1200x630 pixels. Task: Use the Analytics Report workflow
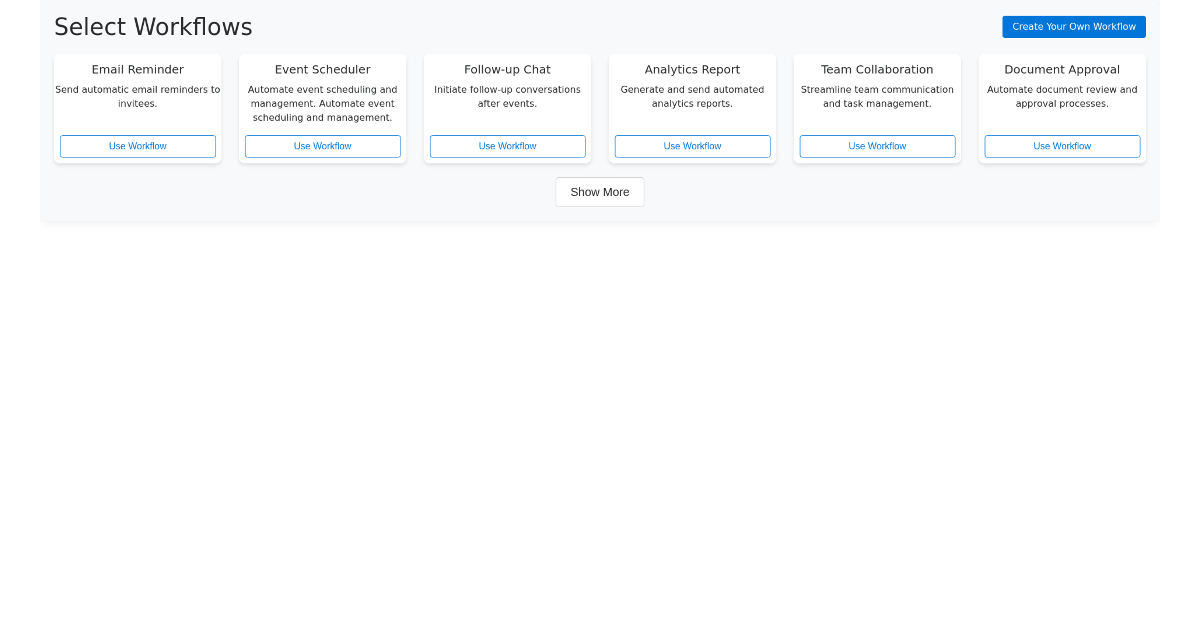pyautogui.click(x=692, y=146)
